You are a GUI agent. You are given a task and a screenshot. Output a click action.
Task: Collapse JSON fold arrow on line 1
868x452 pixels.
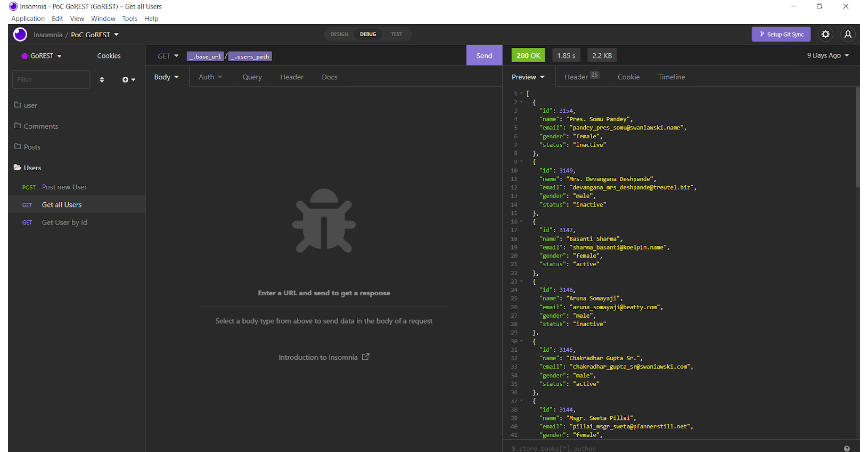point(521,93)
